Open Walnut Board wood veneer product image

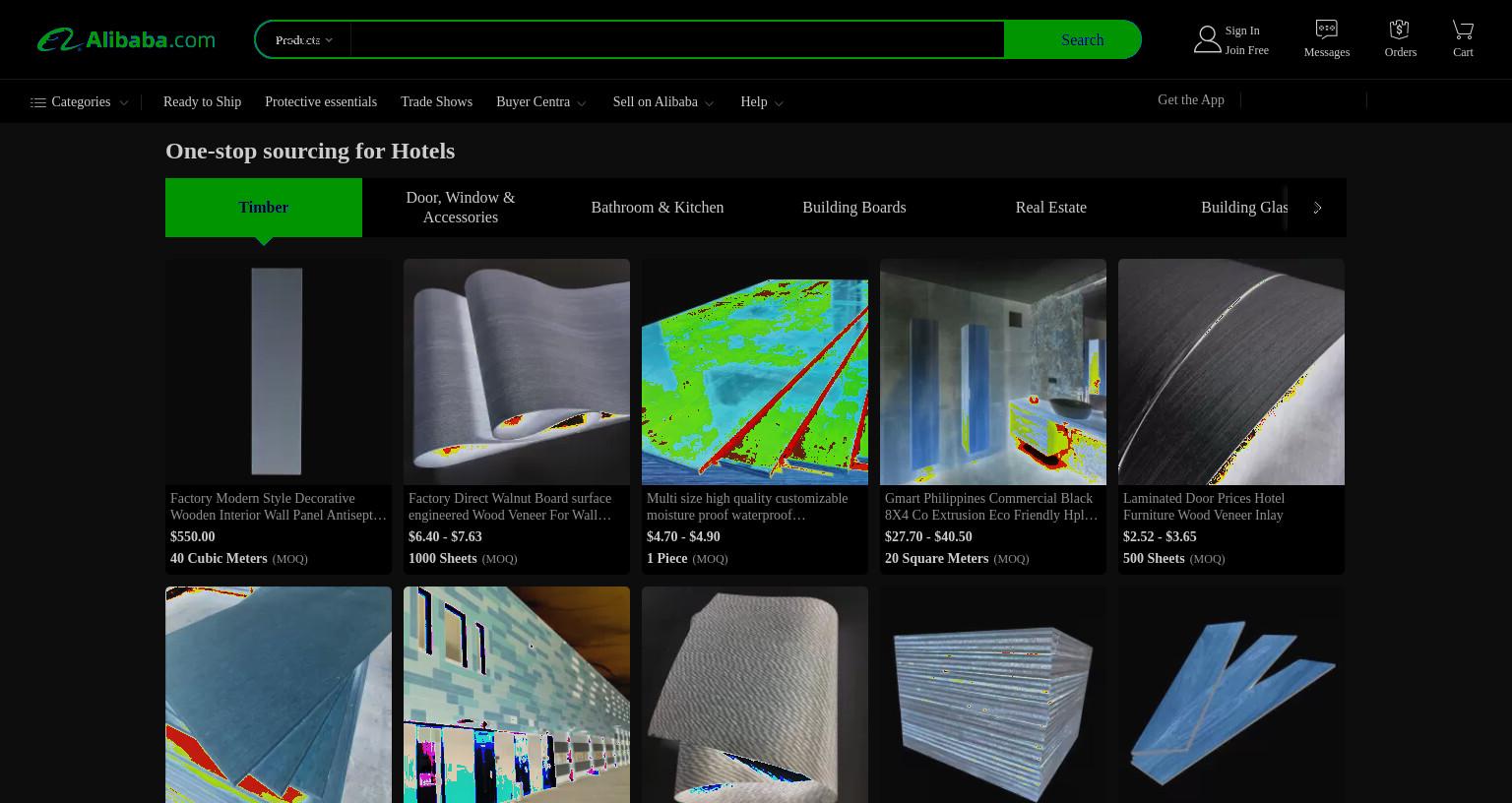tap(517, 372)
